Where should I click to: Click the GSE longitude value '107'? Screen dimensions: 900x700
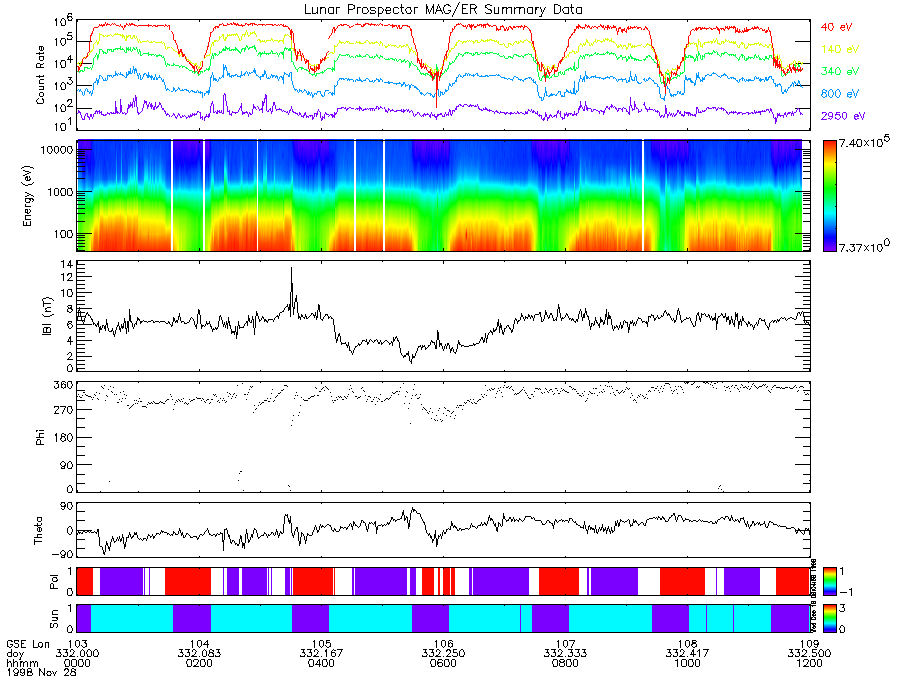click(565, 644)
